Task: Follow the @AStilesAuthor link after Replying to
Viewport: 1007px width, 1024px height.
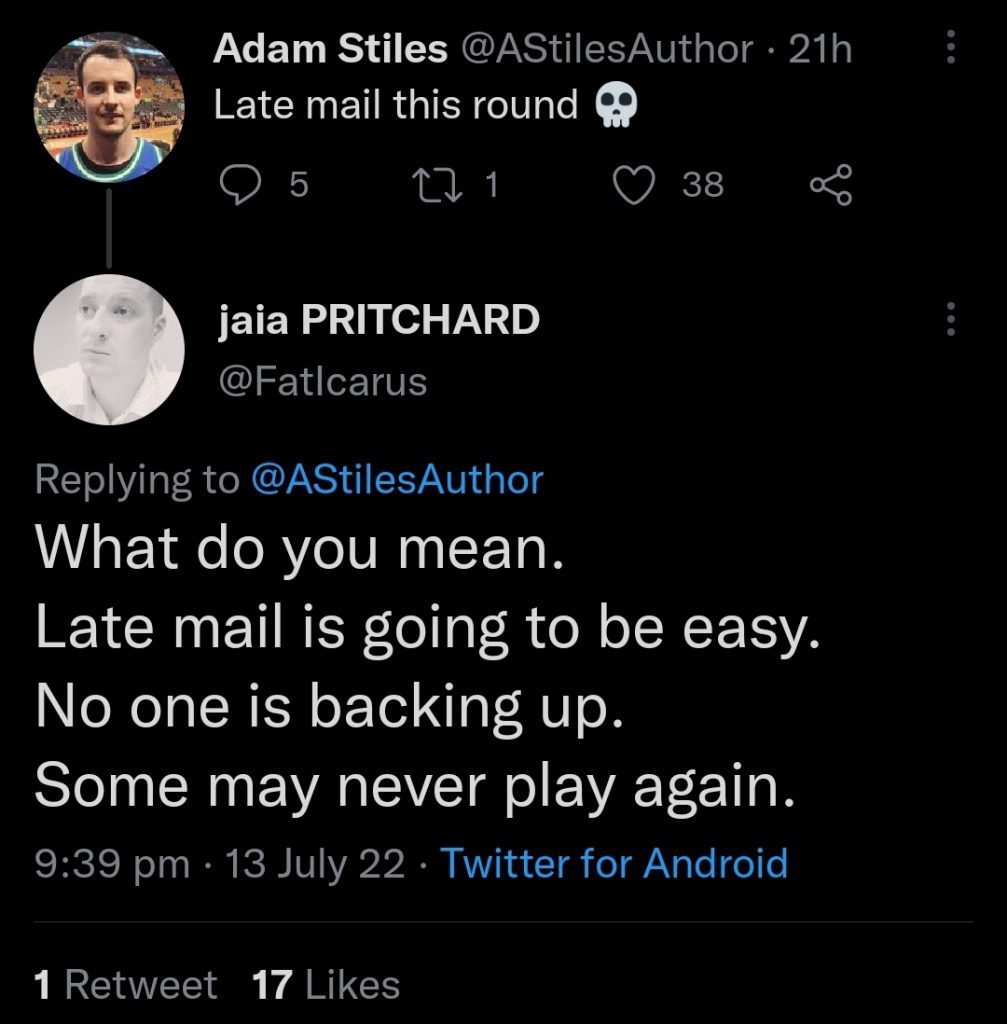Action: pos(397,480)
